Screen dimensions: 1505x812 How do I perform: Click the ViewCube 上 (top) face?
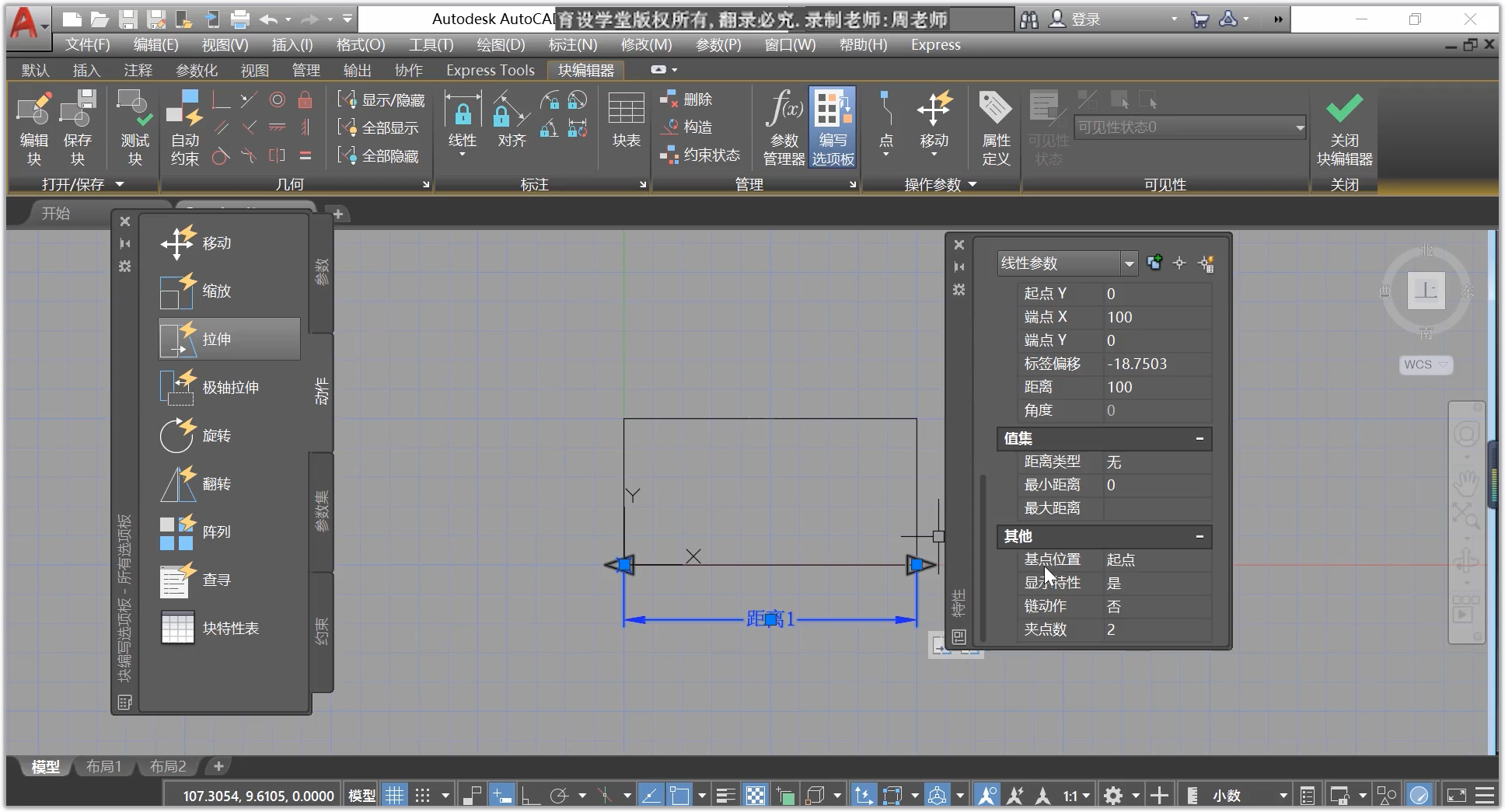click(1426, 291)
